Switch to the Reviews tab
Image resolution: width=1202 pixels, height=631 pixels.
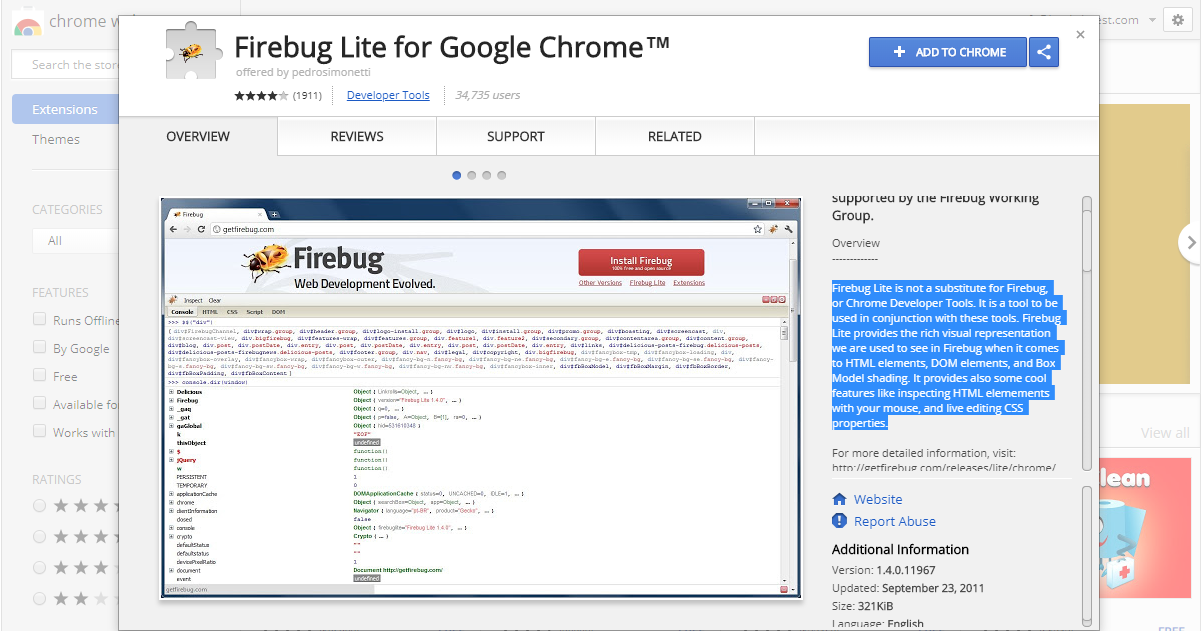[357, 136]
